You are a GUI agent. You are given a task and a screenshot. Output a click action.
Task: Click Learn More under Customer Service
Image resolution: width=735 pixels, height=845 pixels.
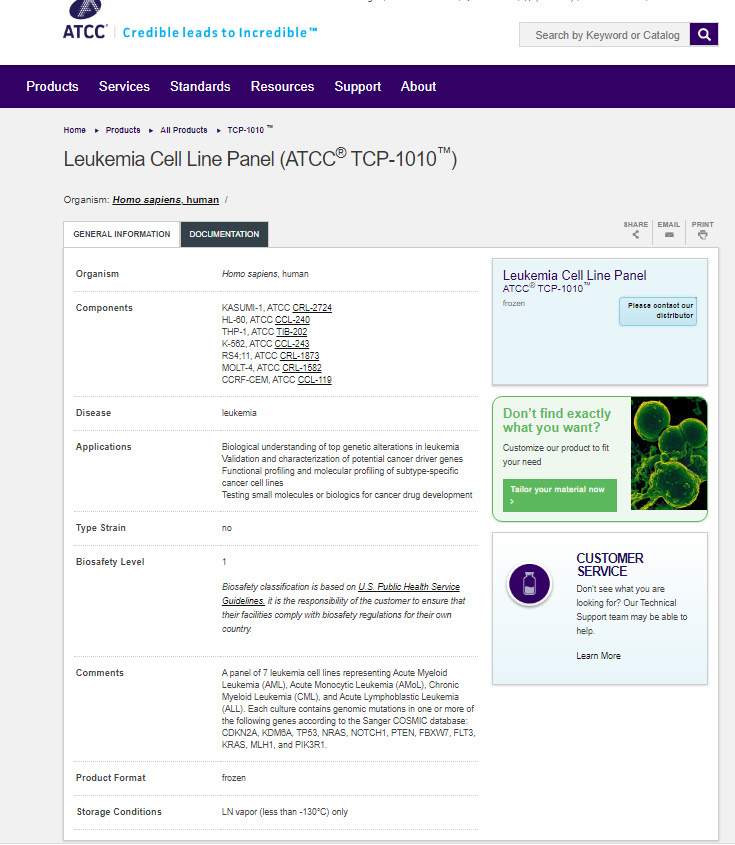coord(598,656)
